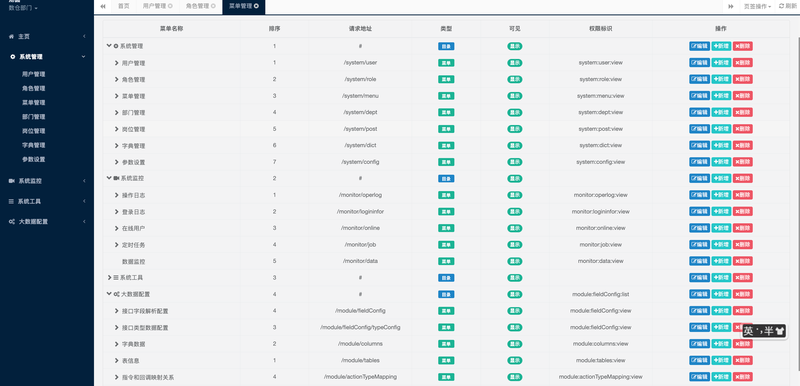Click 编辑 in the 登录日志 row

[699, 211]
